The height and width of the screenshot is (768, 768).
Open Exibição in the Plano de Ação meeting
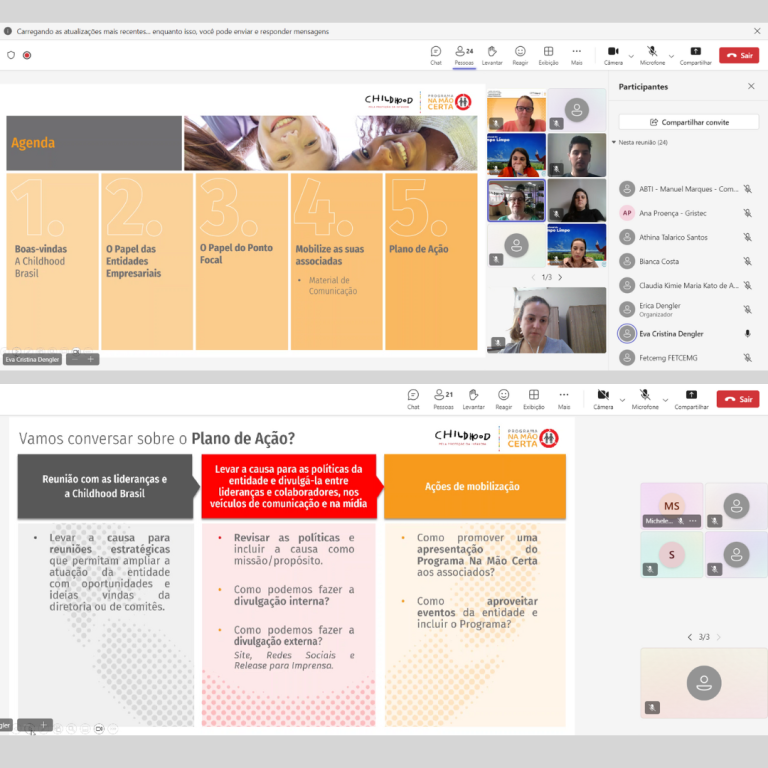tap(533, 399)
